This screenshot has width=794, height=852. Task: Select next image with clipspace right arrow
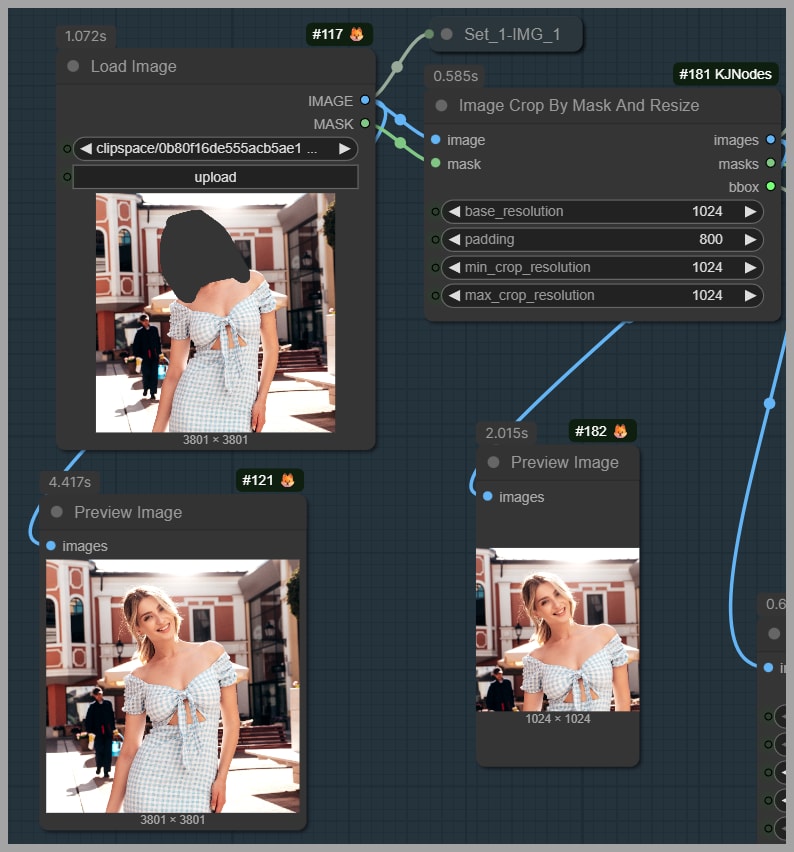click(x=345, y=149)
